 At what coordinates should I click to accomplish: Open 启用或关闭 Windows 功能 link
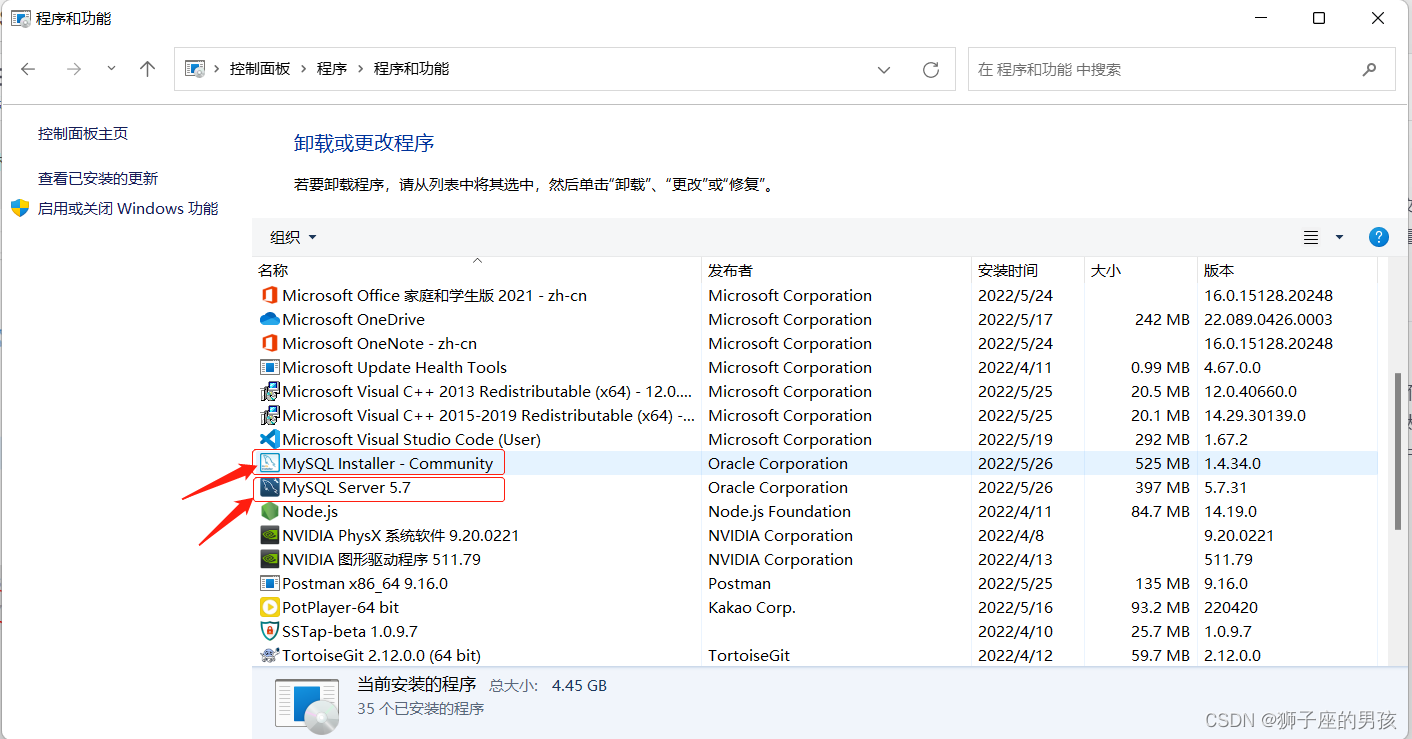(128, 208)
